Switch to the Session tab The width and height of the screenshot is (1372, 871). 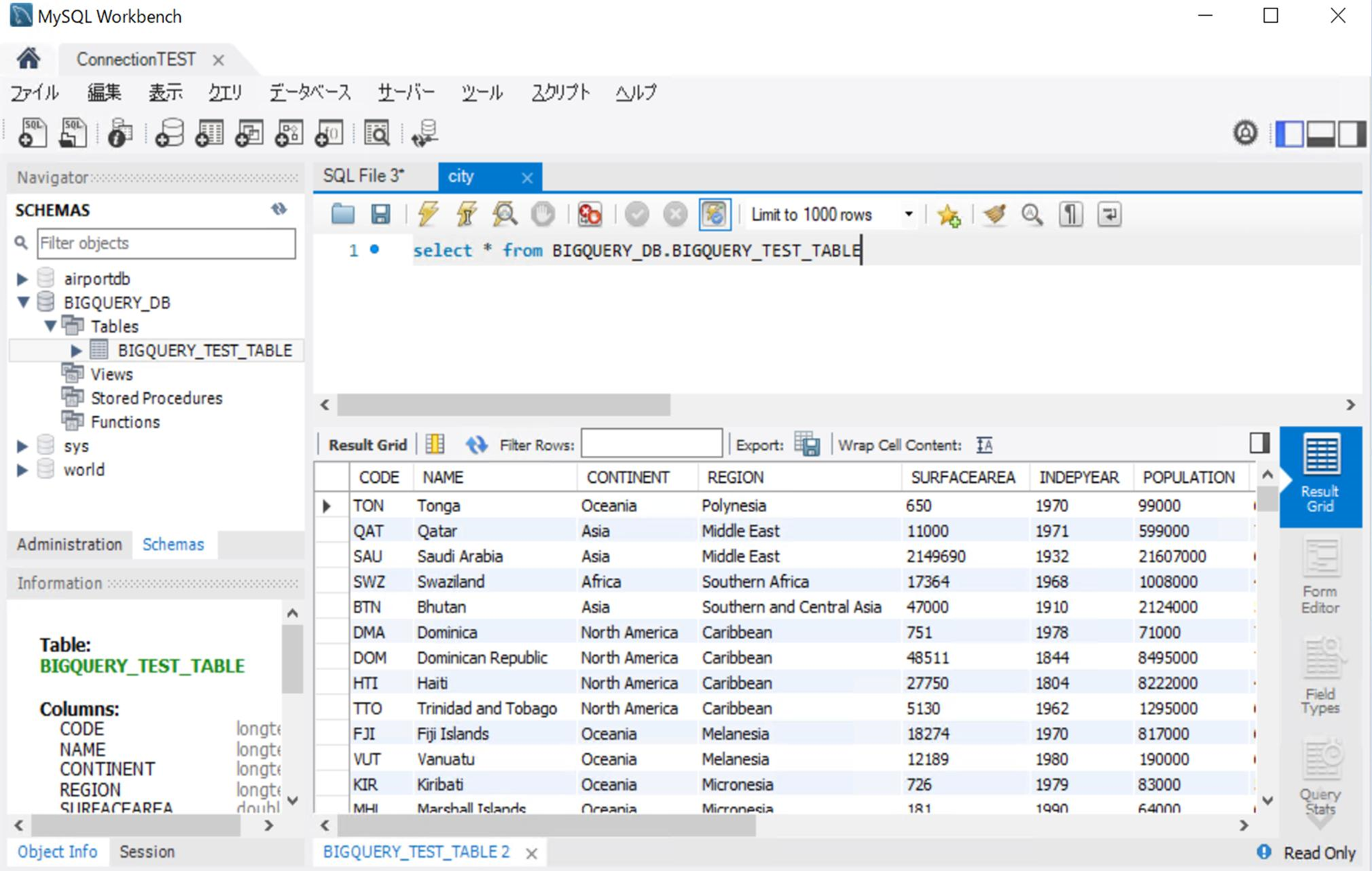point(147,852)
